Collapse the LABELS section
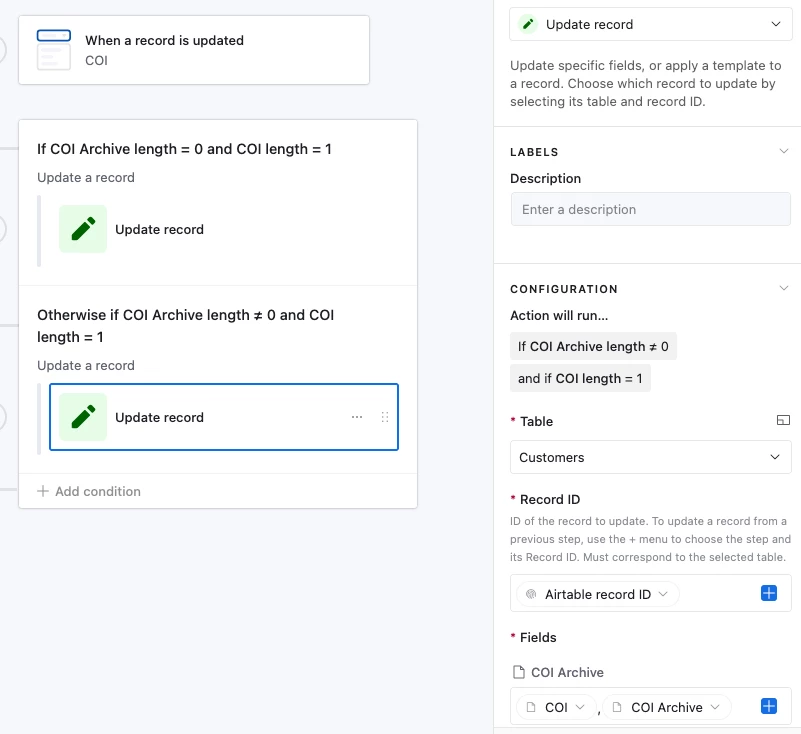 tap(783, 151)
